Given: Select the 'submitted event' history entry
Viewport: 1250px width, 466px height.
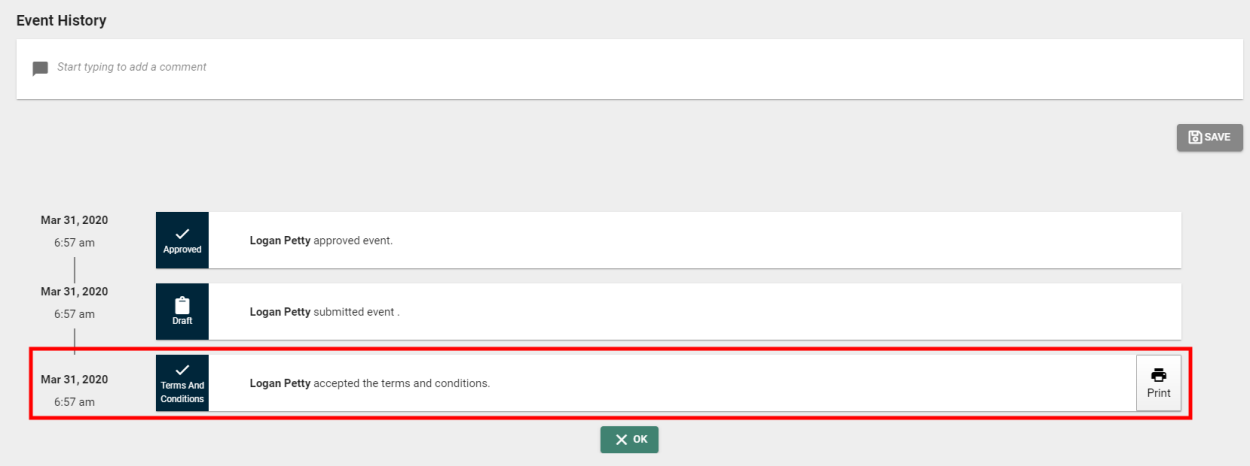Looking at the screenshot, I should pyautogui.click(x=668, y=312).
